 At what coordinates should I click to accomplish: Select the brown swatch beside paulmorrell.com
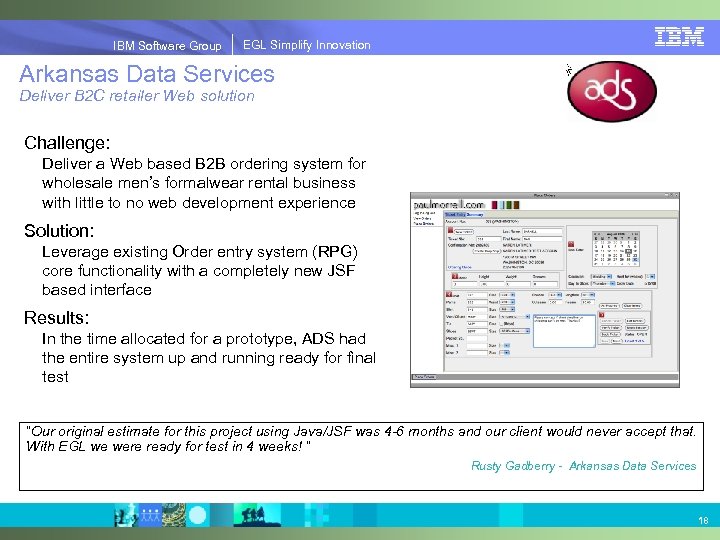click(x=516, y=205)
